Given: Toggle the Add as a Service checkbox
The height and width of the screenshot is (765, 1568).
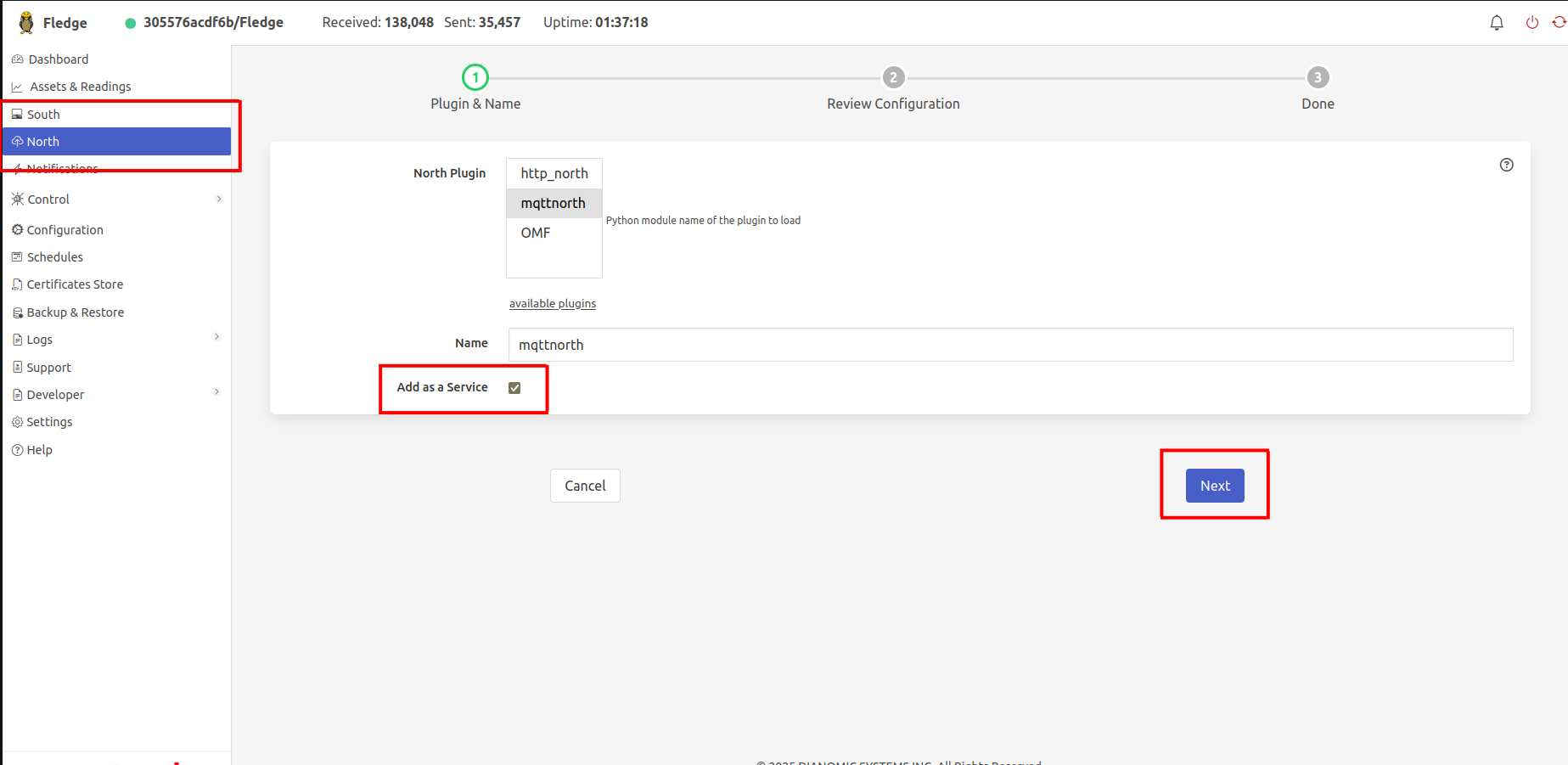Looking at the screenshot, I should [x=514, y=388].
